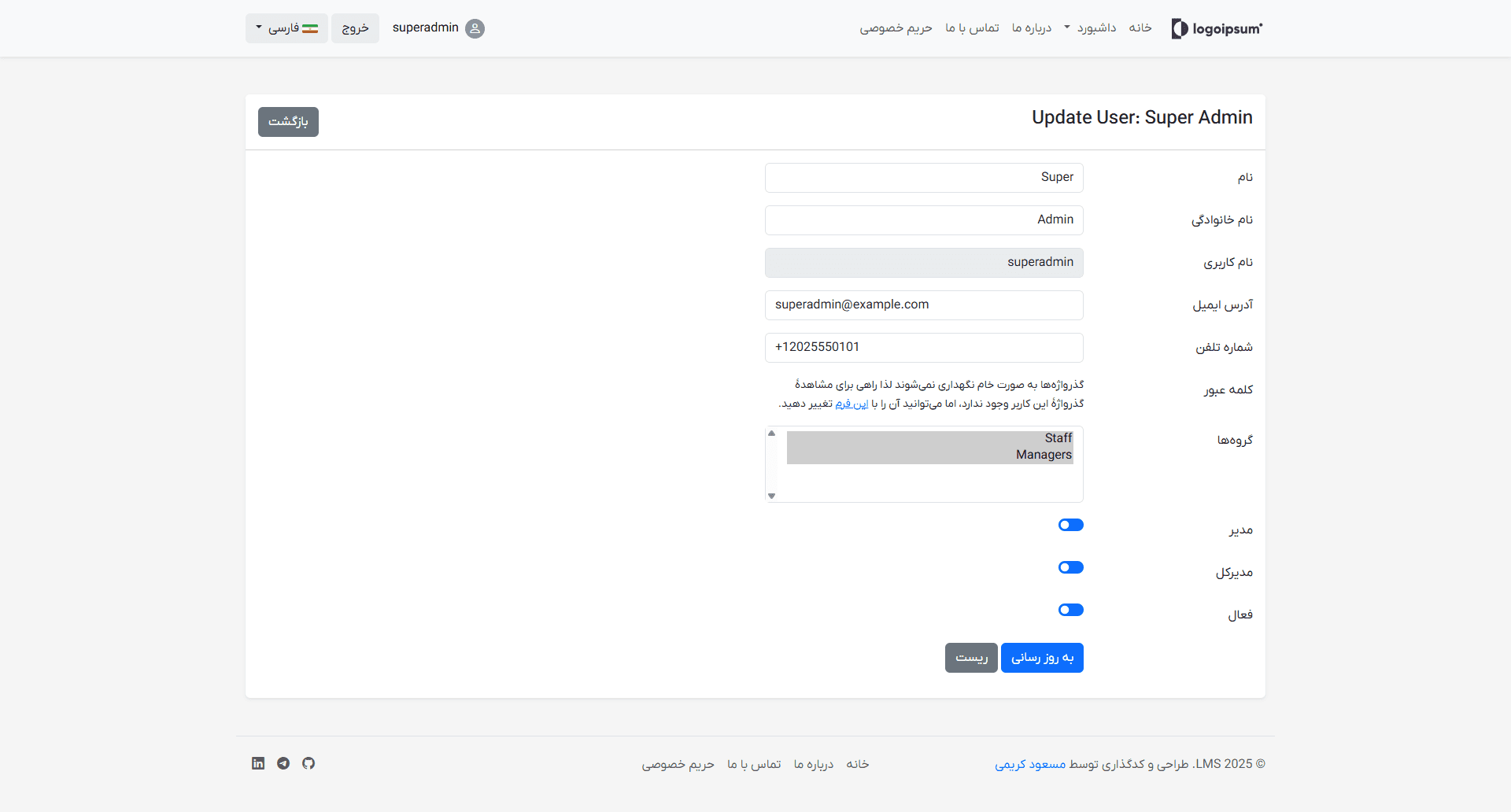Click the Iran flag in the language selector
Viewport: 1511px width, 812px height.
pos(310,28)
